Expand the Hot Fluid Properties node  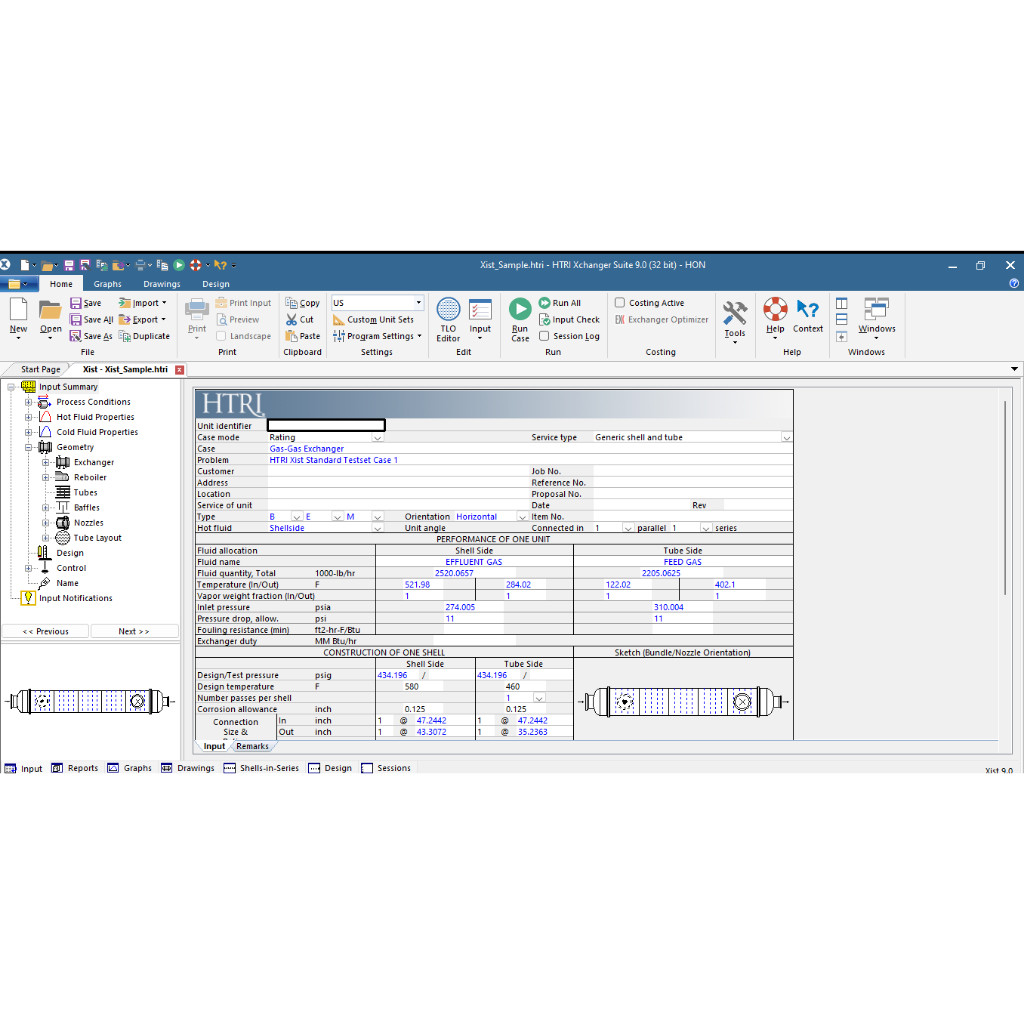pyautogui.click(x=28, y=417)
